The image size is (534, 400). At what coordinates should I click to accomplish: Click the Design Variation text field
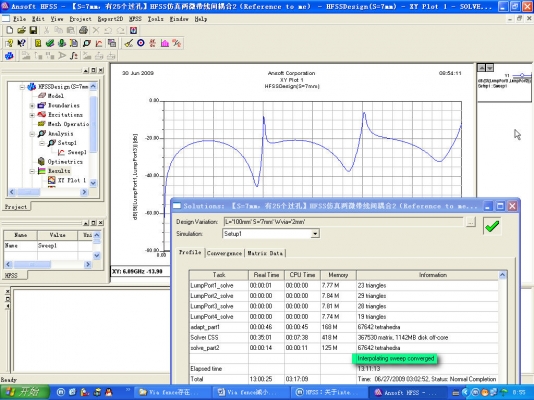343,222
